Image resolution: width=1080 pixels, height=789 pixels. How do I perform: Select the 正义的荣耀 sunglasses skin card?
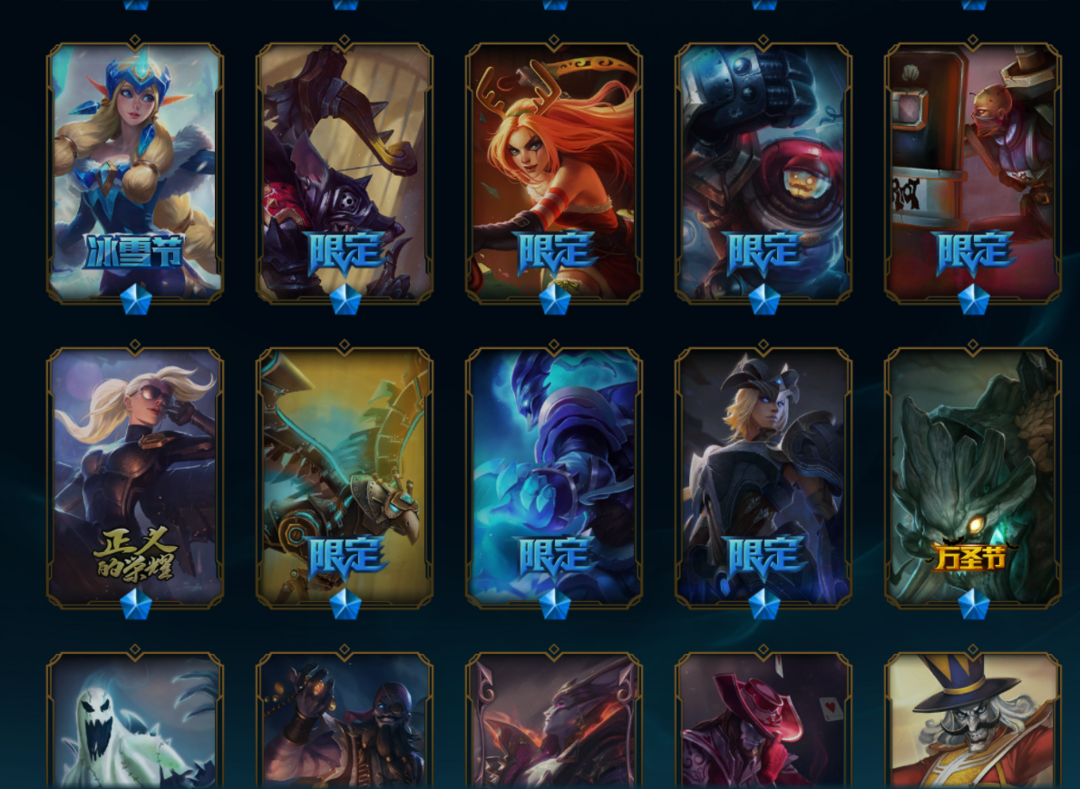135,477
